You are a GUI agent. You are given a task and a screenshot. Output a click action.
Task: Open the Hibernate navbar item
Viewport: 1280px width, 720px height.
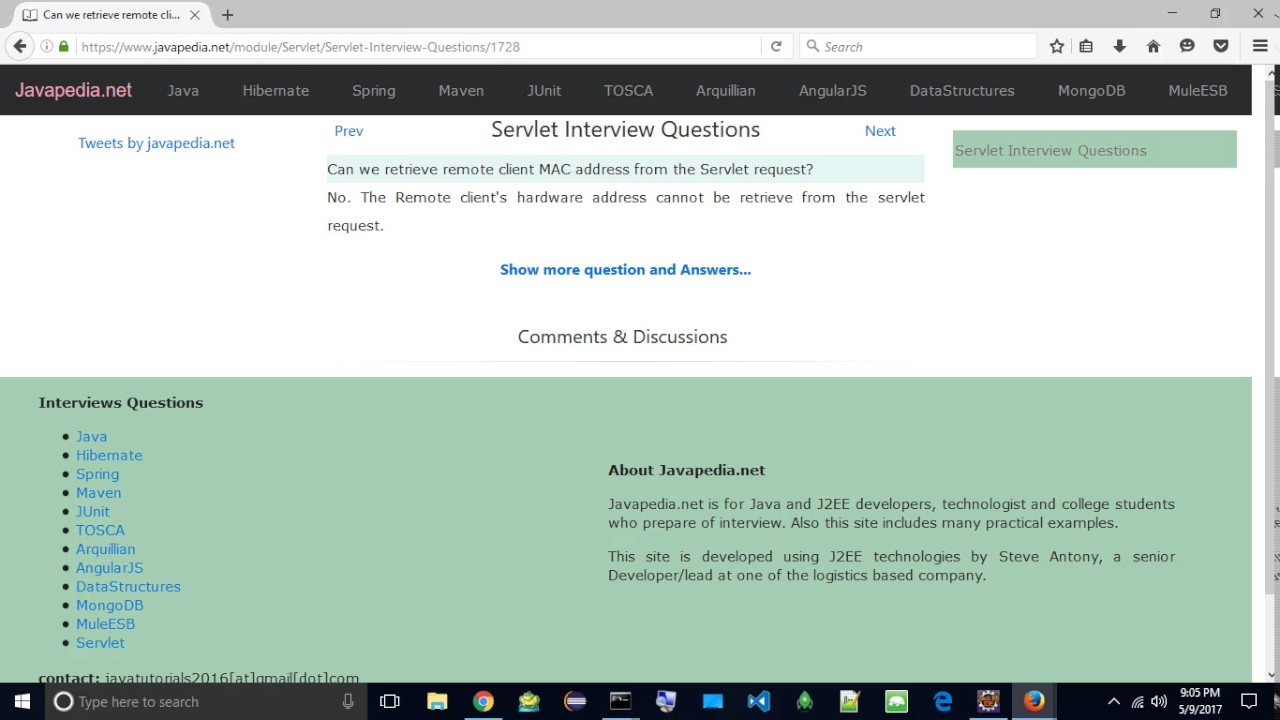point(276,90)
